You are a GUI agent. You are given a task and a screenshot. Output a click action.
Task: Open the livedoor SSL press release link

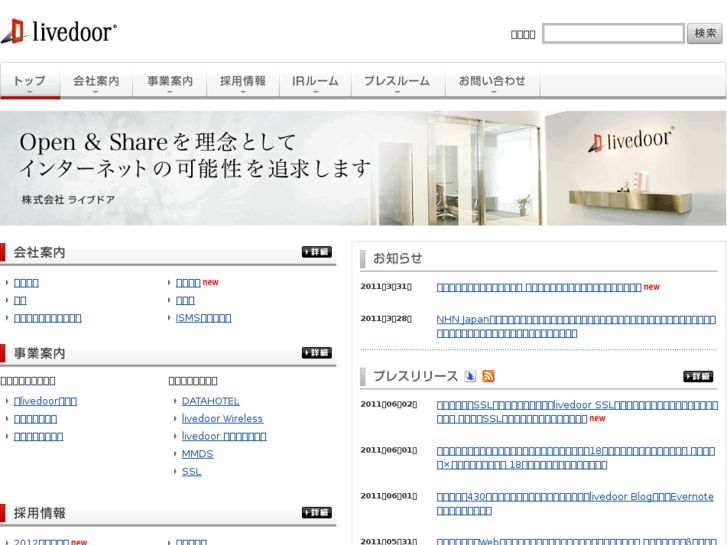[x=577, y=411]
